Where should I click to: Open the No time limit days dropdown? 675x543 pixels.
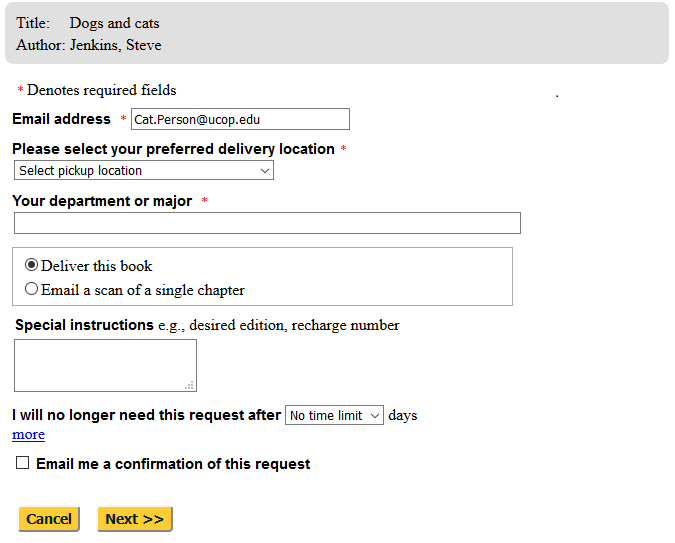pos(334,415)
